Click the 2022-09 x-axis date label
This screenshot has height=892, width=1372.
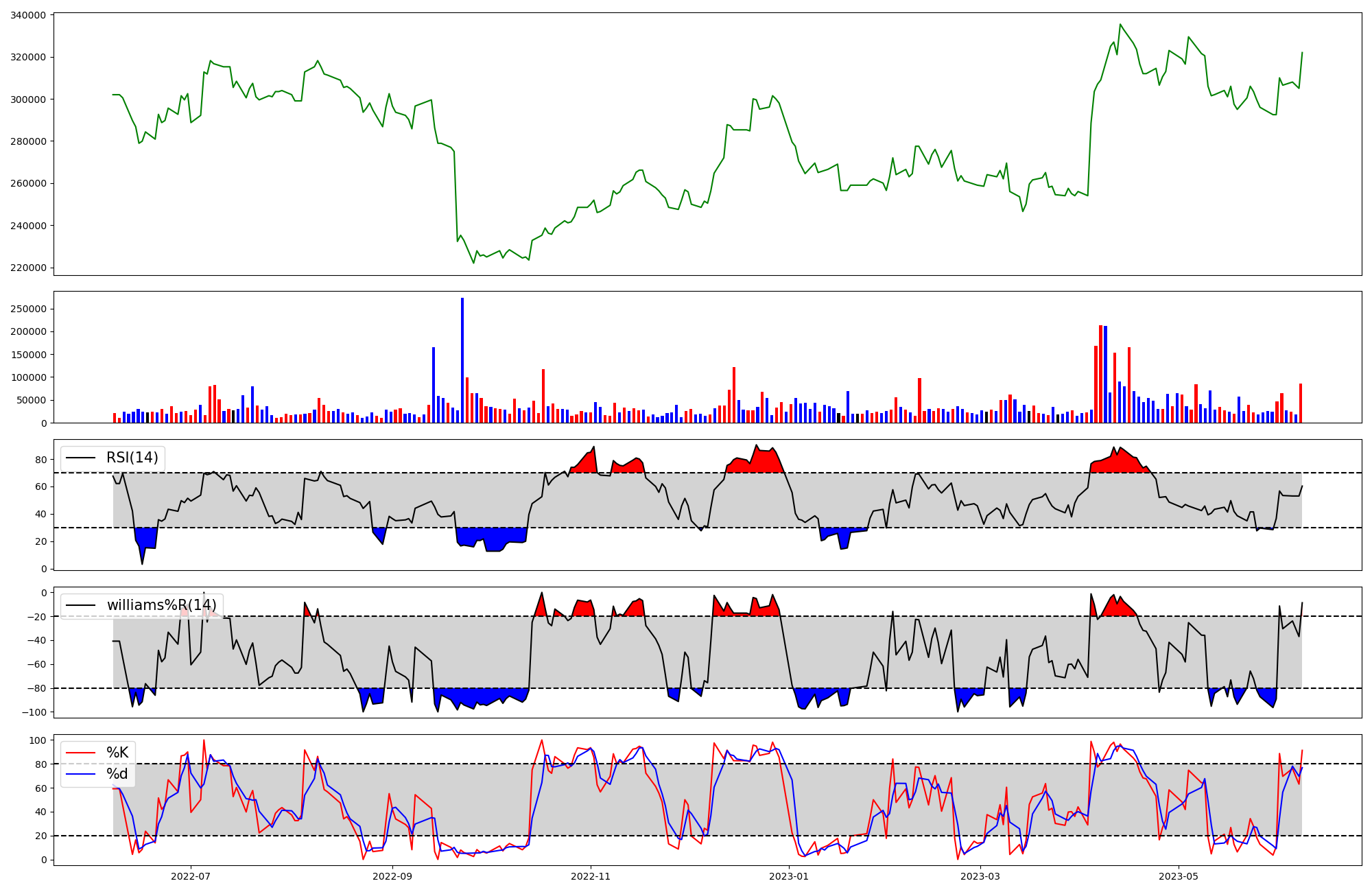(x=392, y=876)
